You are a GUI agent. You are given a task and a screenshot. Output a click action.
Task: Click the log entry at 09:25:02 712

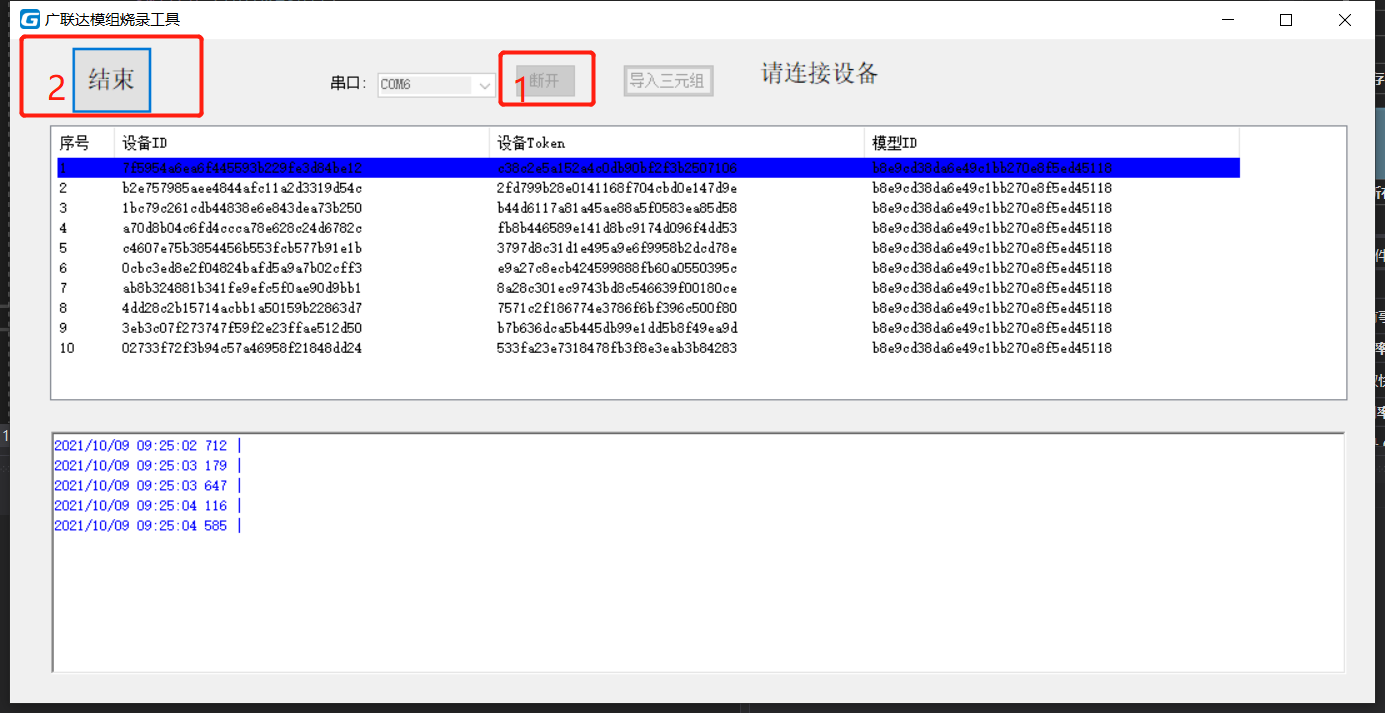[140, 446]
